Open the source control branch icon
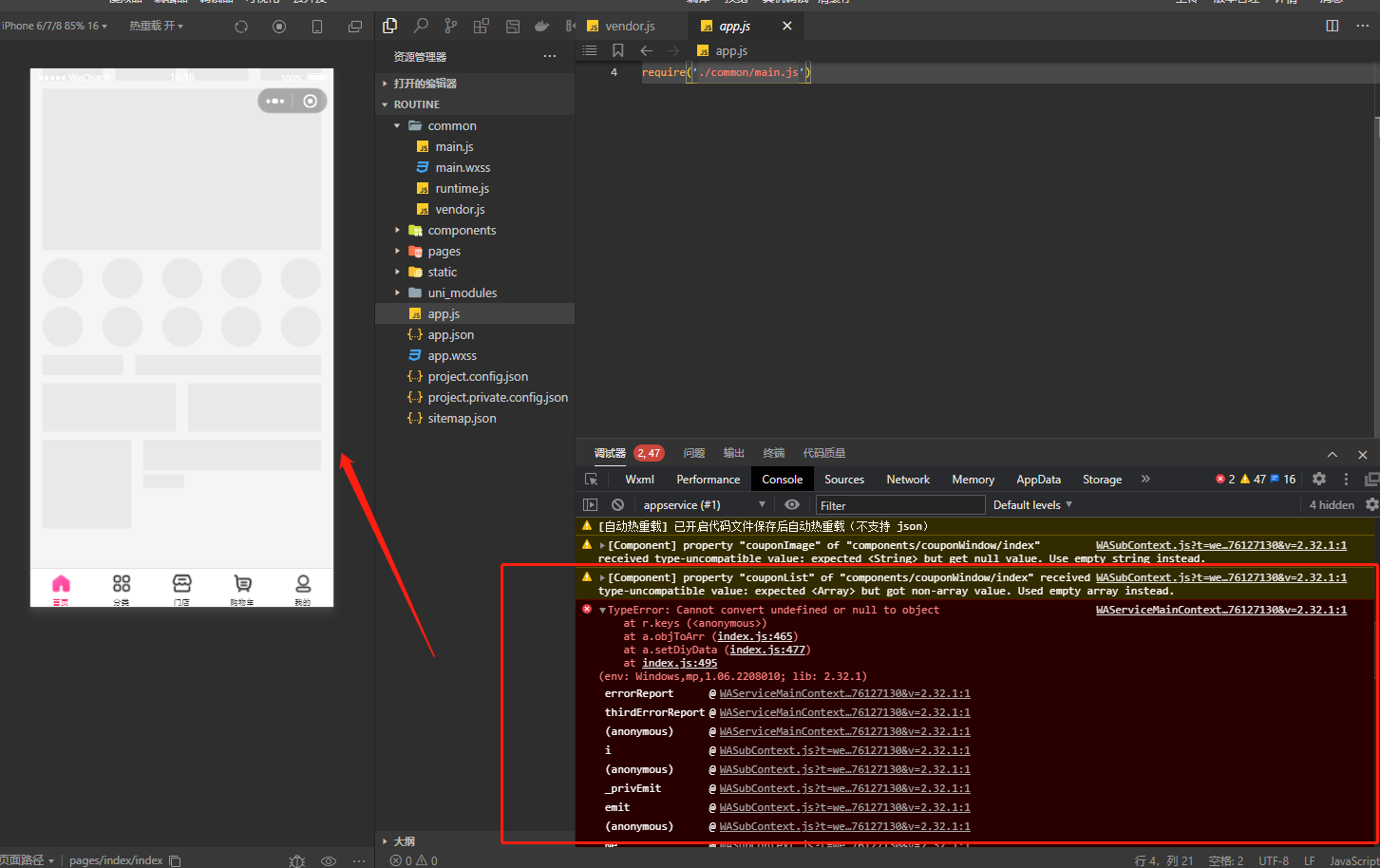 451,26
